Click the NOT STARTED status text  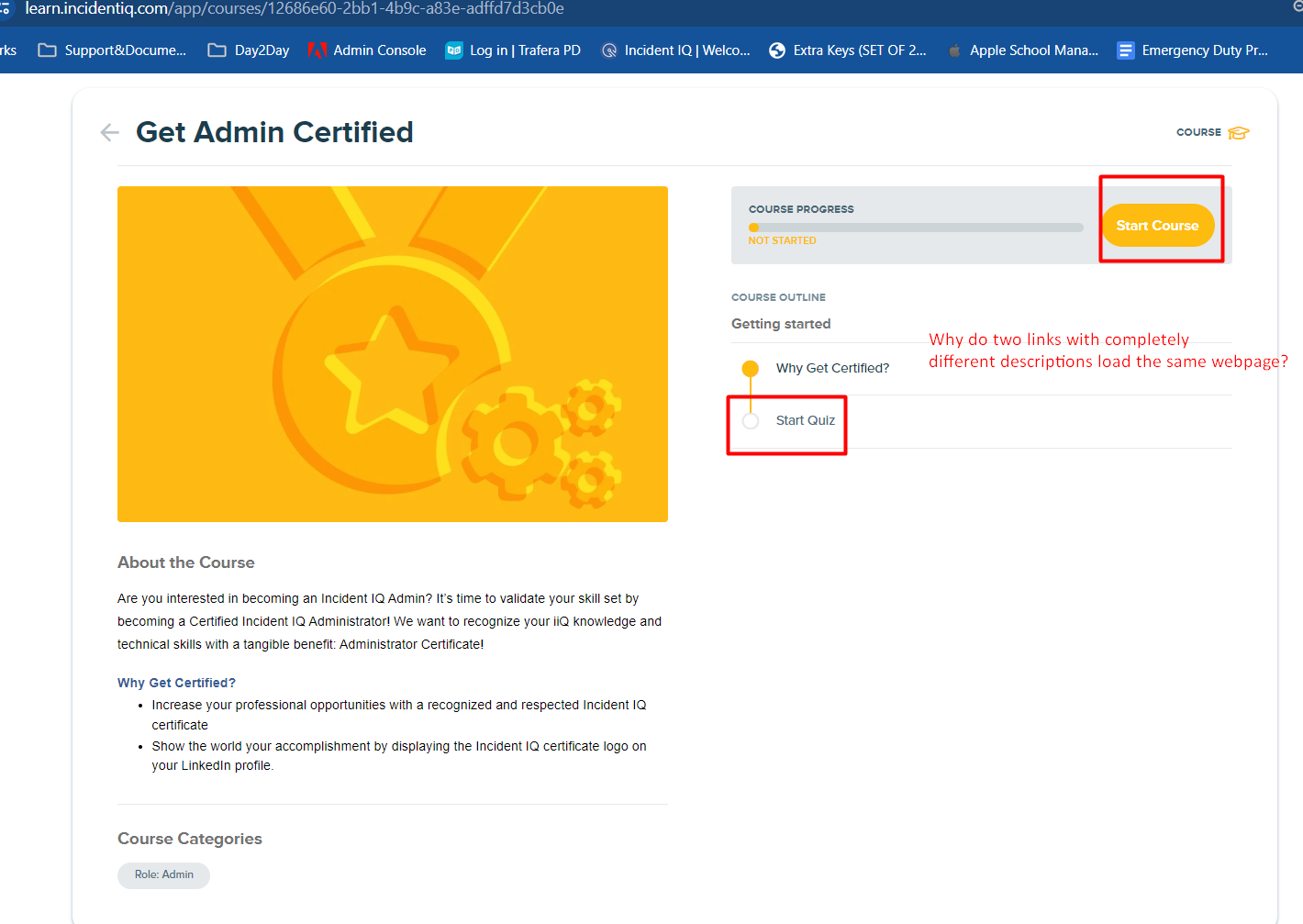point(782,240)
